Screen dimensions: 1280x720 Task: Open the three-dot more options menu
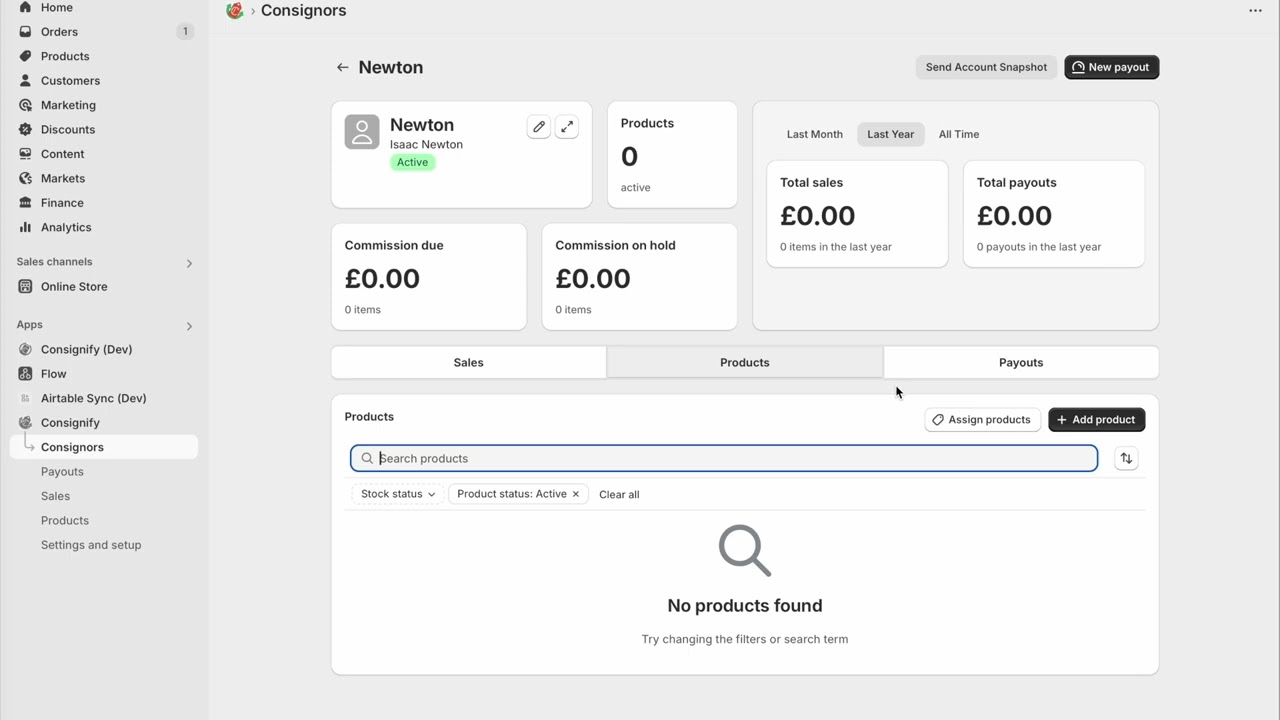(1255, 11)
